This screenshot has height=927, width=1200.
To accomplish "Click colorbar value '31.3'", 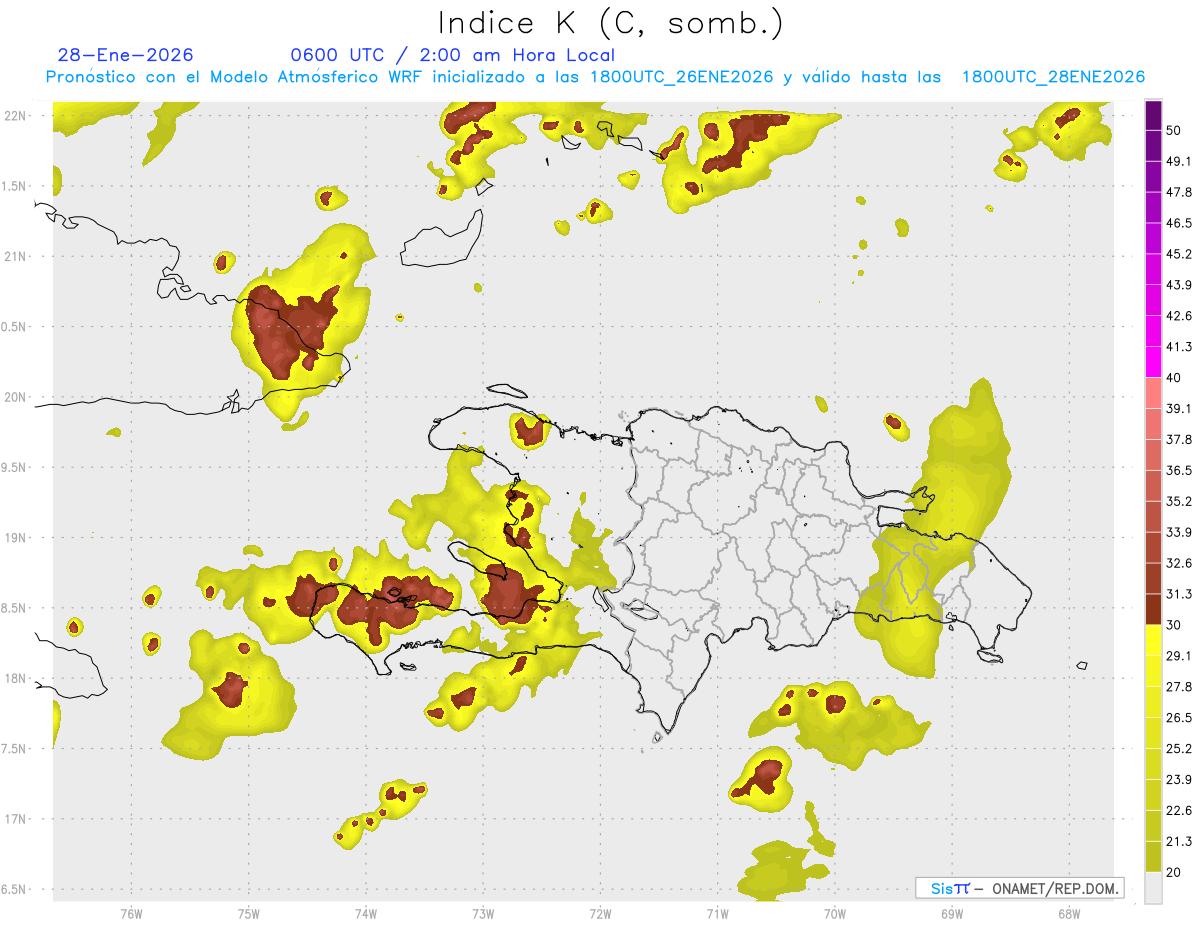I will tap(1179, 594).
